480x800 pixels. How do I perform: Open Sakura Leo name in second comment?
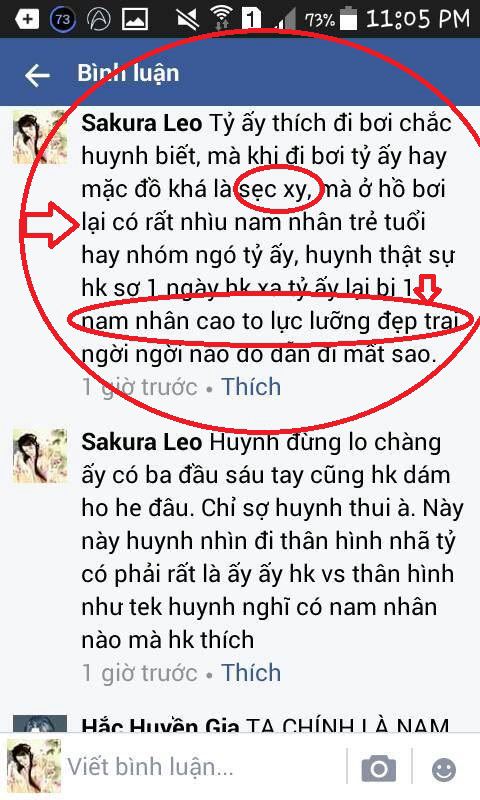142,442
